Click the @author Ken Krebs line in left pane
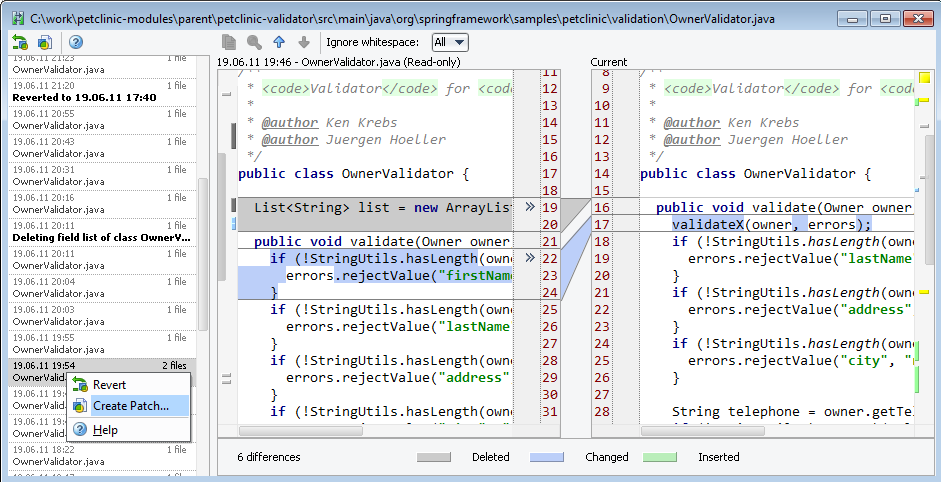 point(329,123)
